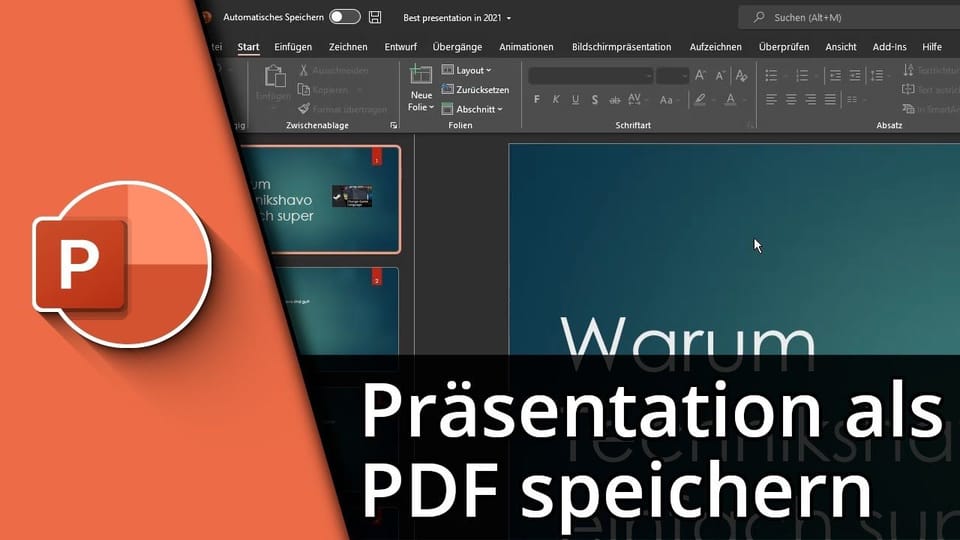The height and width of the screenshot is (540, 960).
Task: Switch to the Zeichnen tab
Action: [x=348, y=47]
